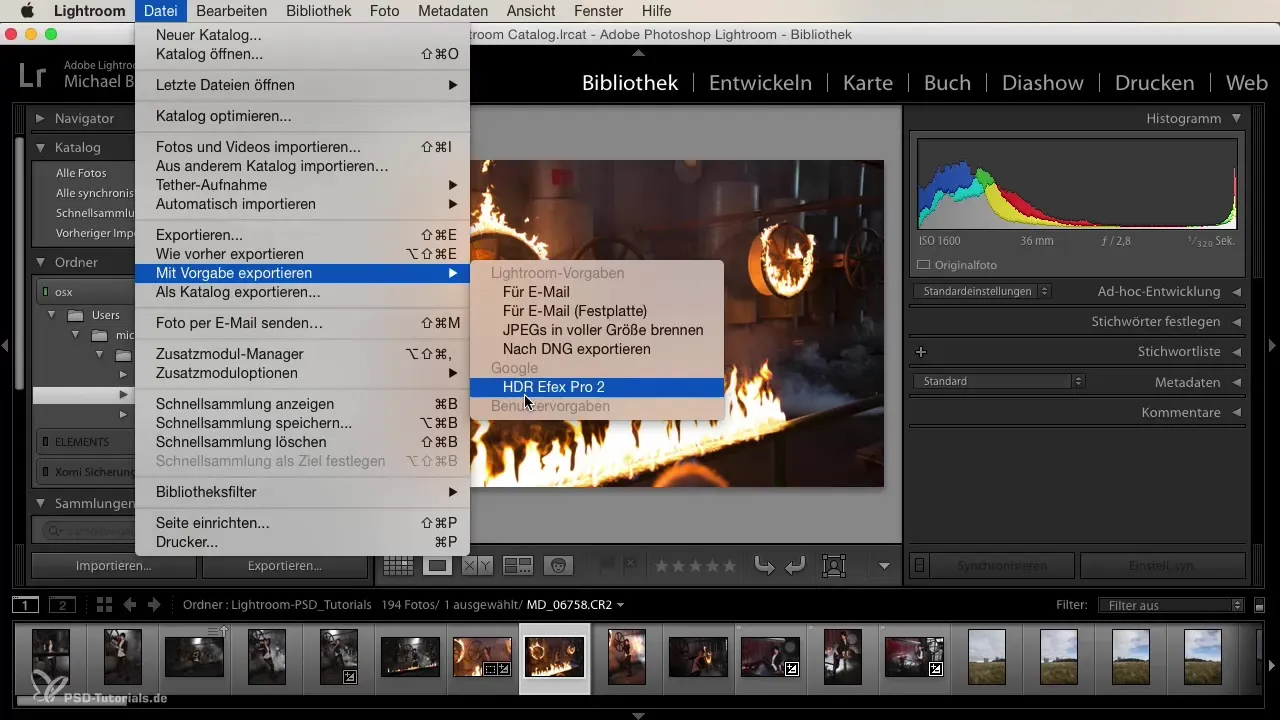Select the crop frame overlay tool
Viewport: 1280px width, 720px height.
[x=833, y=566]
